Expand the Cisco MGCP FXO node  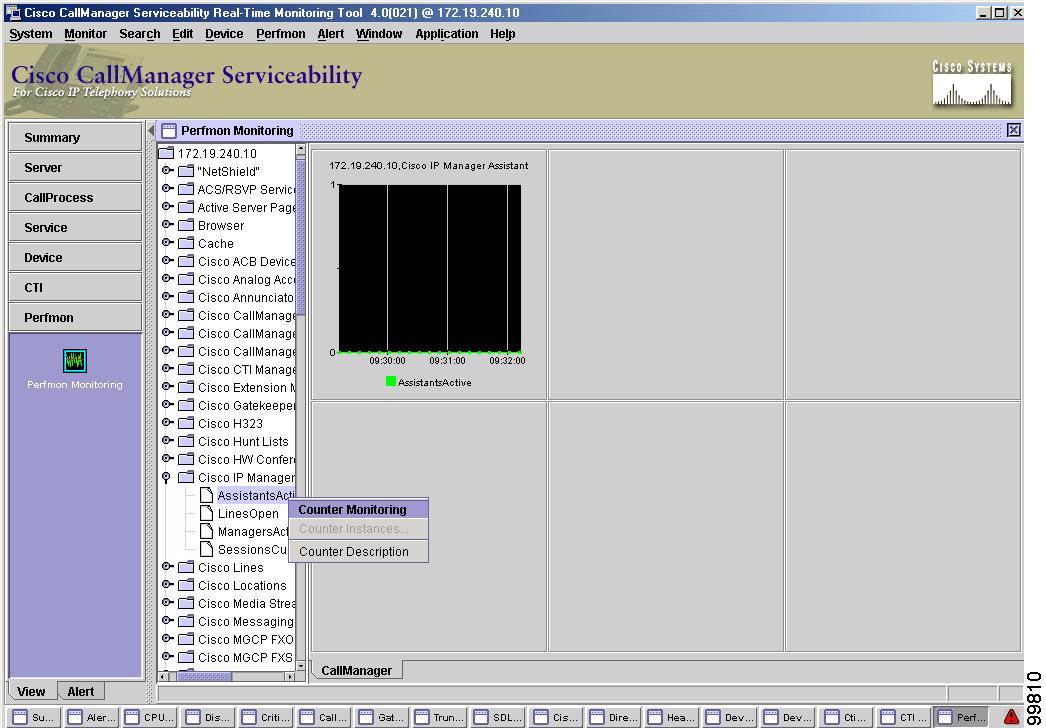pos(167,639)
